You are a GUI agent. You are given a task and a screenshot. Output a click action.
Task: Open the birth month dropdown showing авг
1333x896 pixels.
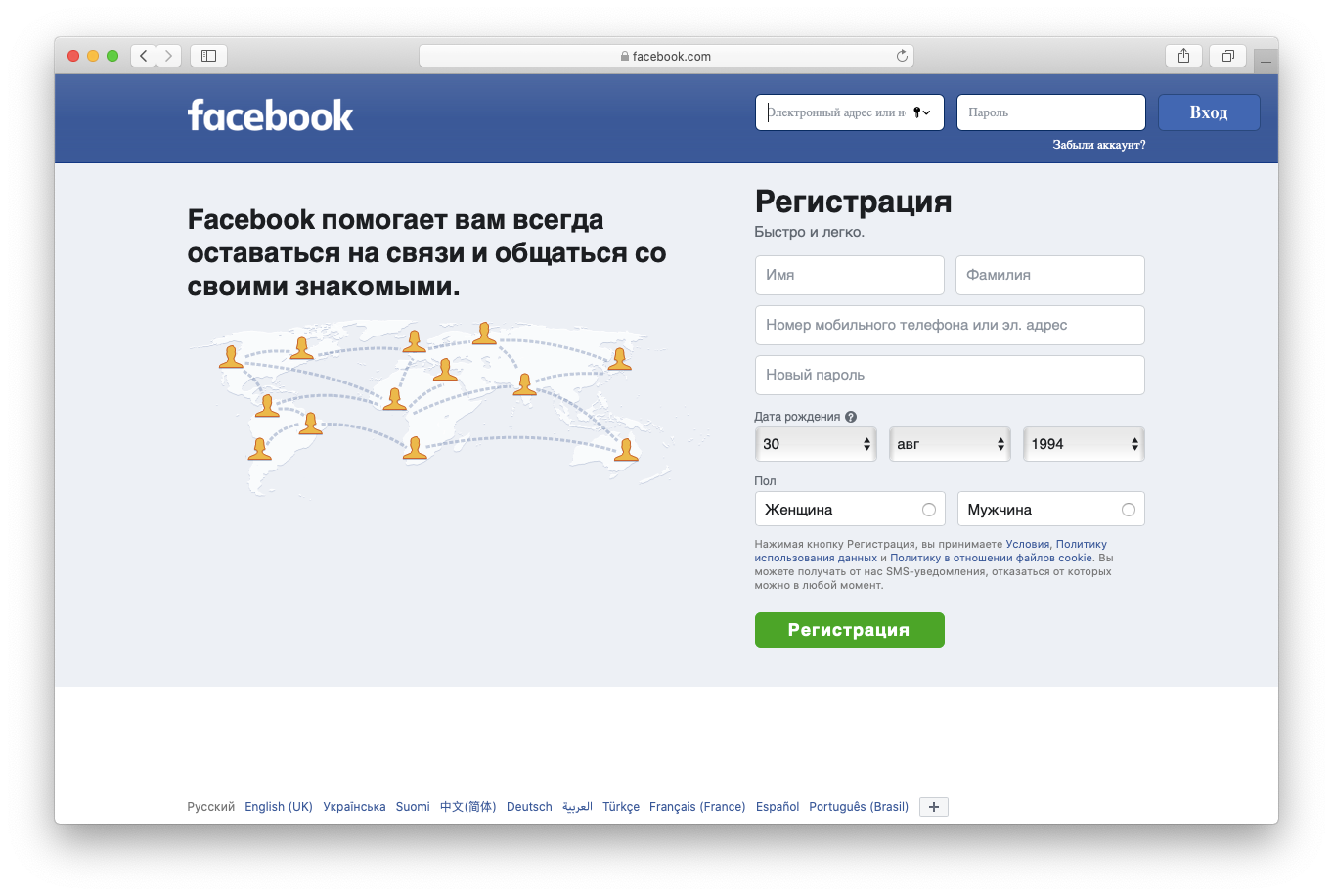(949, 444)
